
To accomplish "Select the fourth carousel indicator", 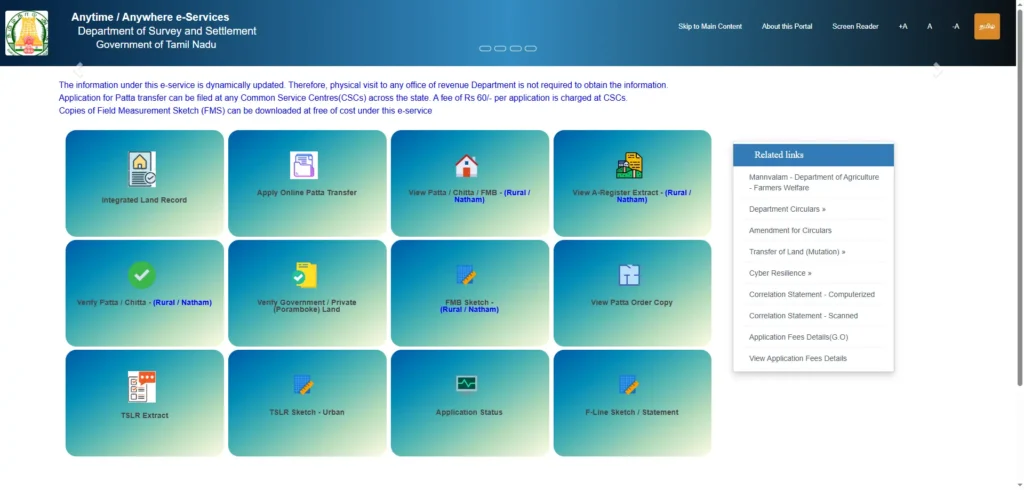I will (x=530, y=48).
